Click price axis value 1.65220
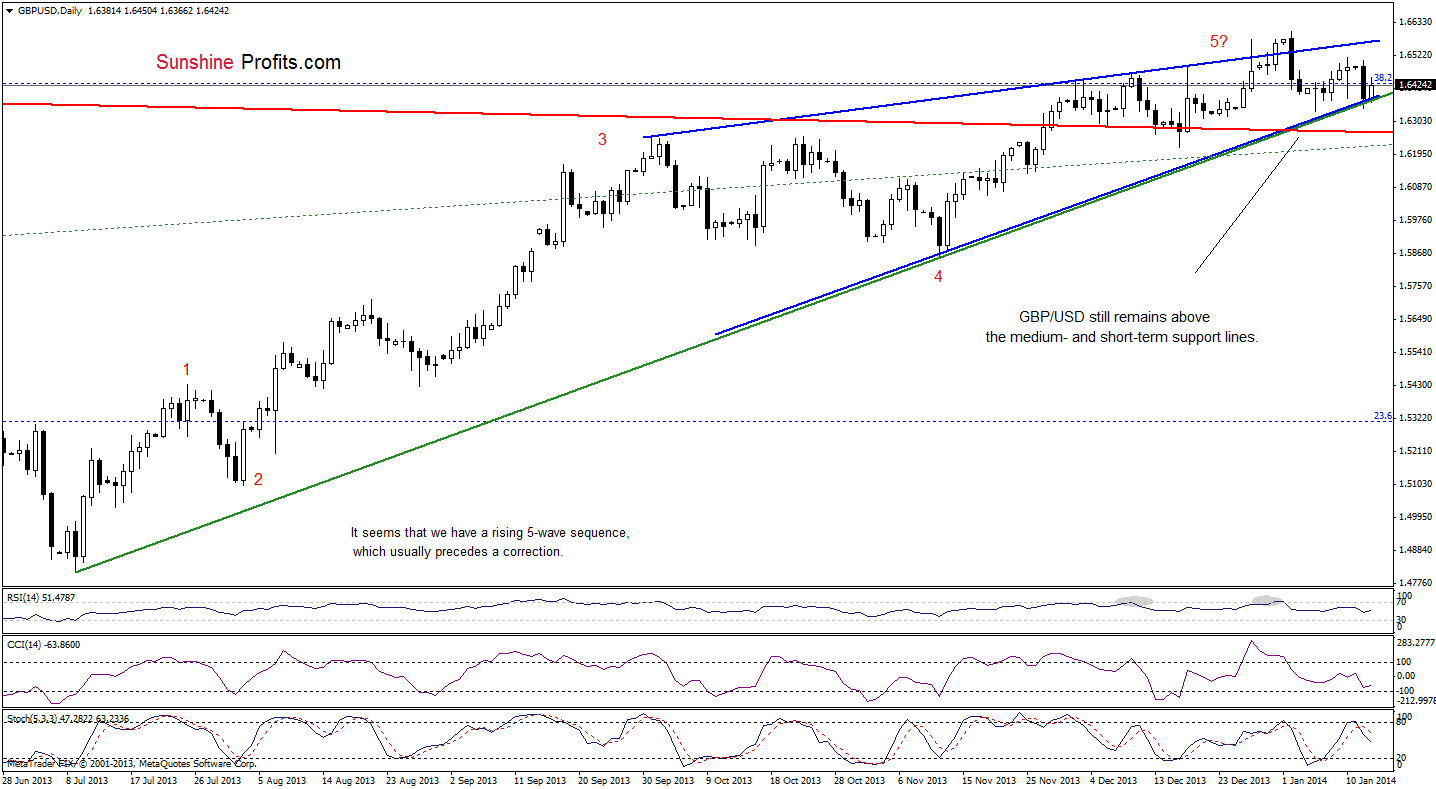The height and width of the screenshot is (789, 1436). pos(1413,54)
